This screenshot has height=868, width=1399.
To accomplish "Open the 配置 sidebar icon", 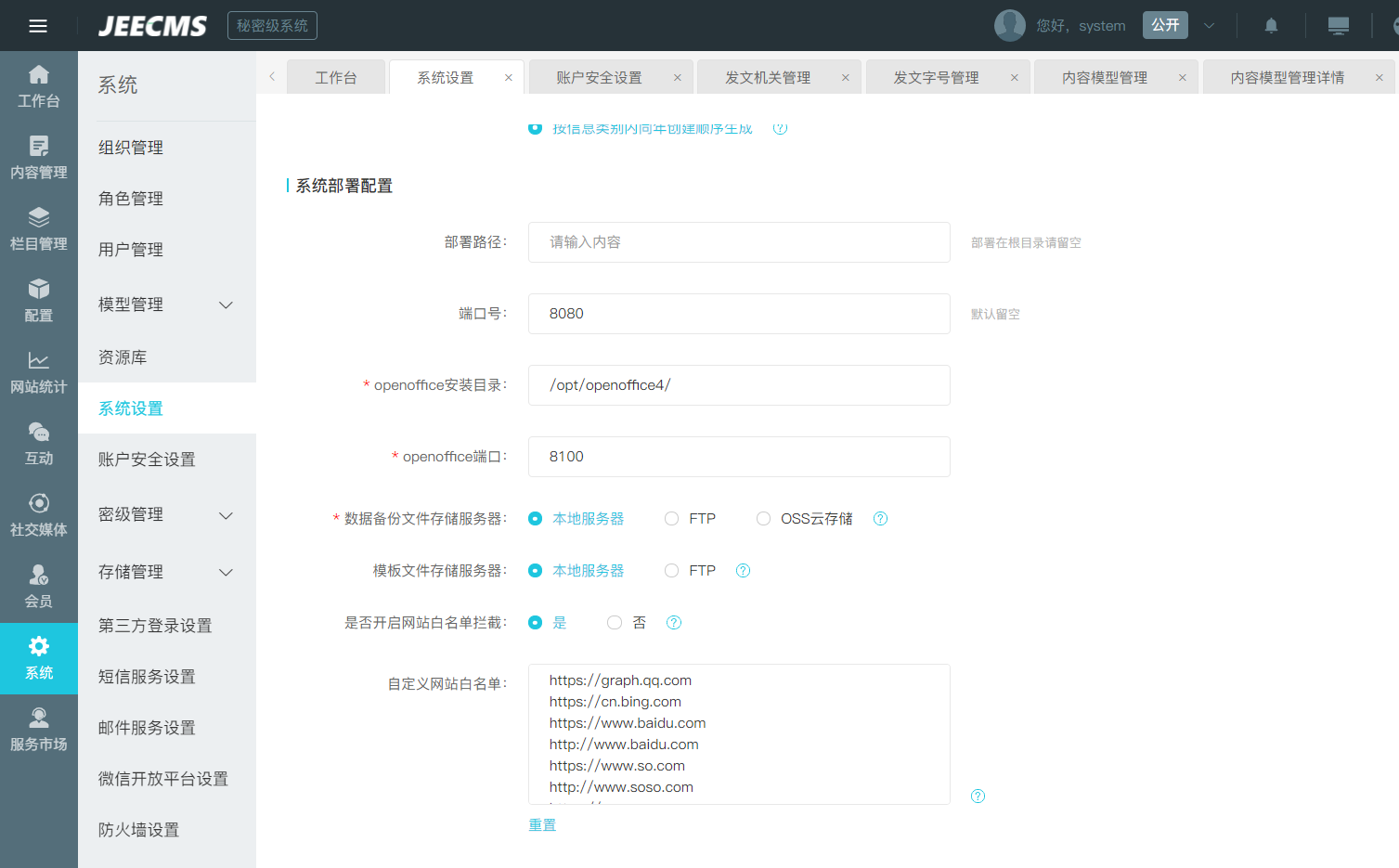I will (39, 301).
